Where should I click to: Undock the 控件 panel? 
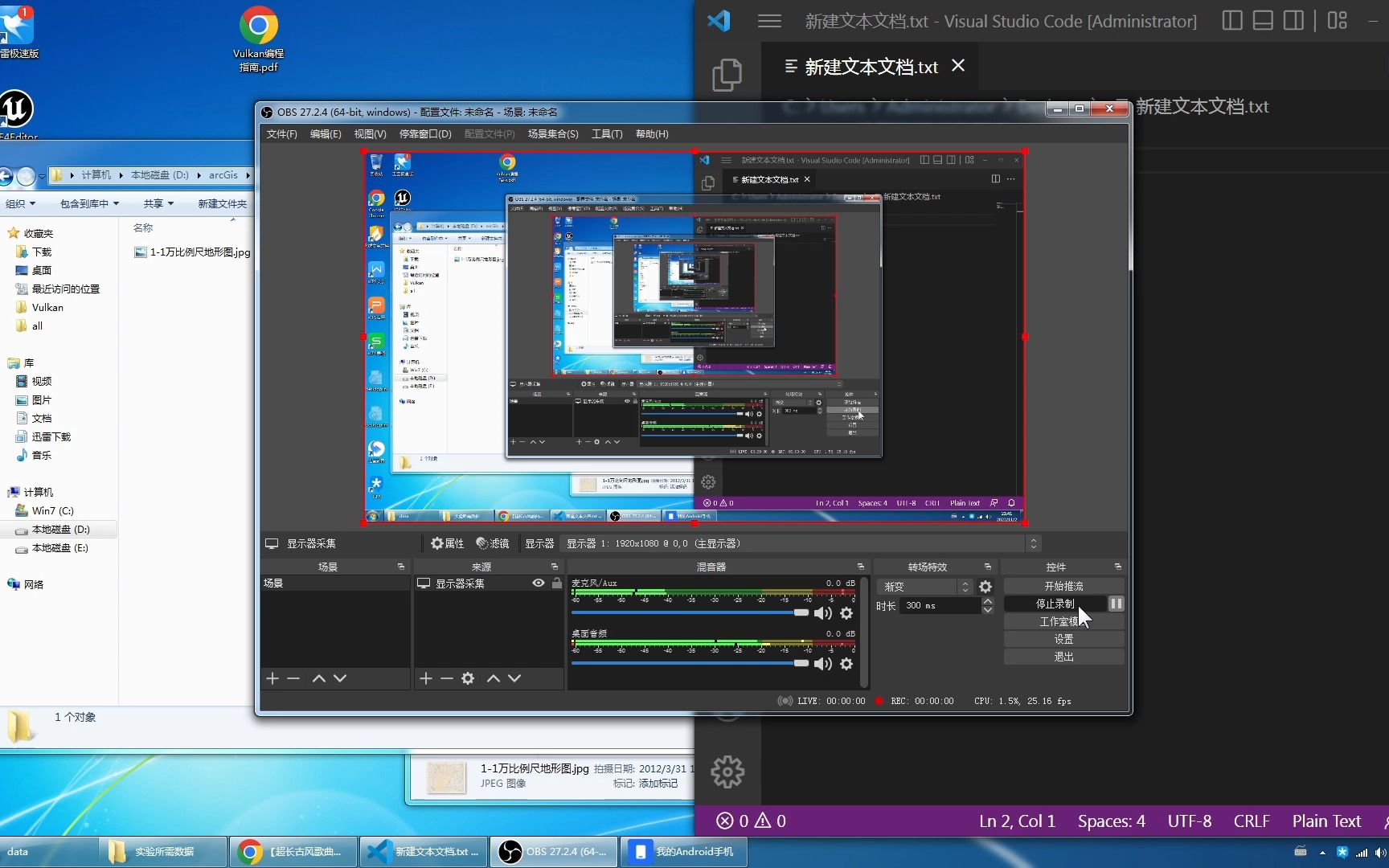point(1118,567)
